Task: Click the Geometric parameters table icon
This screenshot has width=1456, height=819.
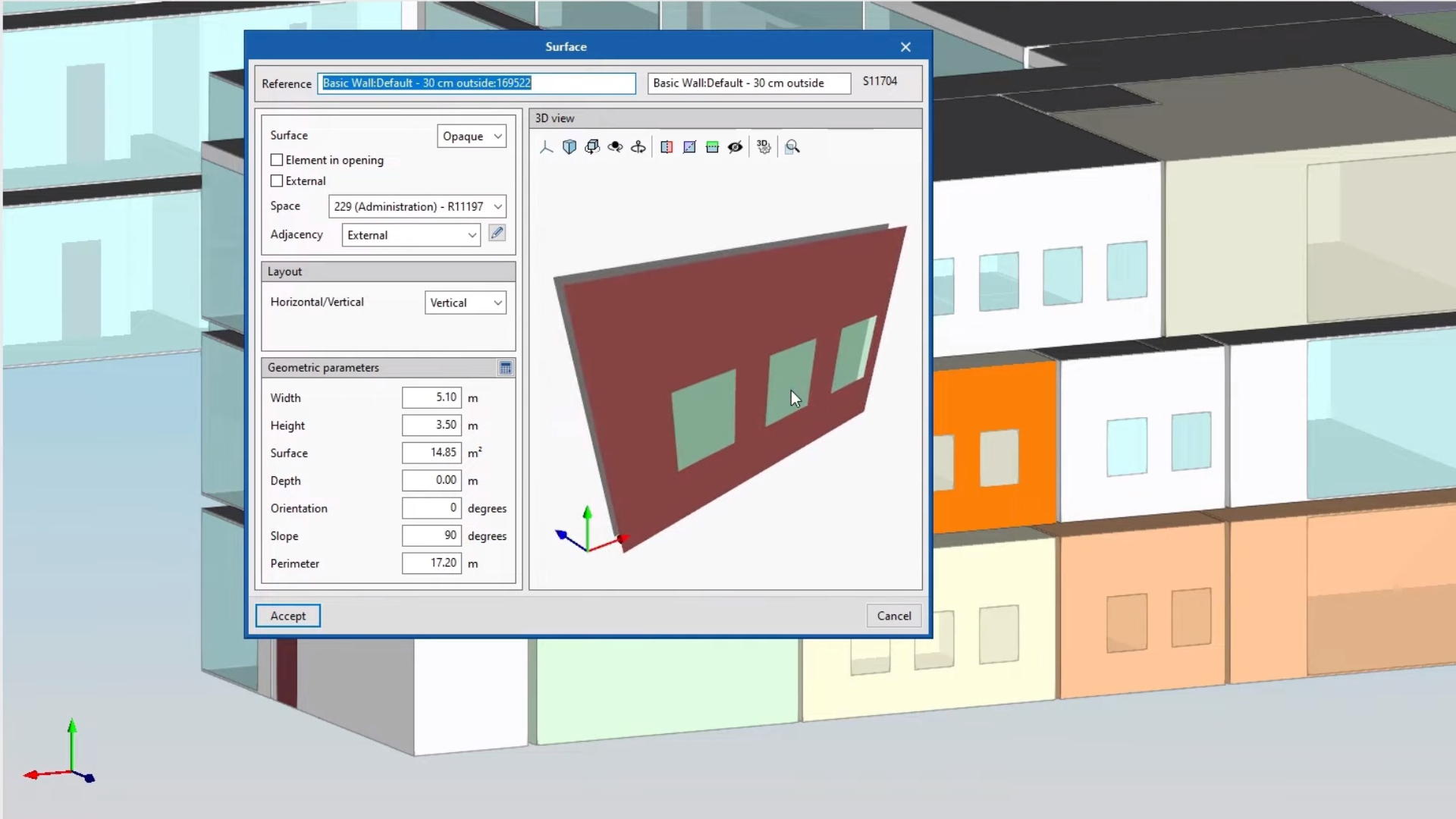Action: [506, 368]
